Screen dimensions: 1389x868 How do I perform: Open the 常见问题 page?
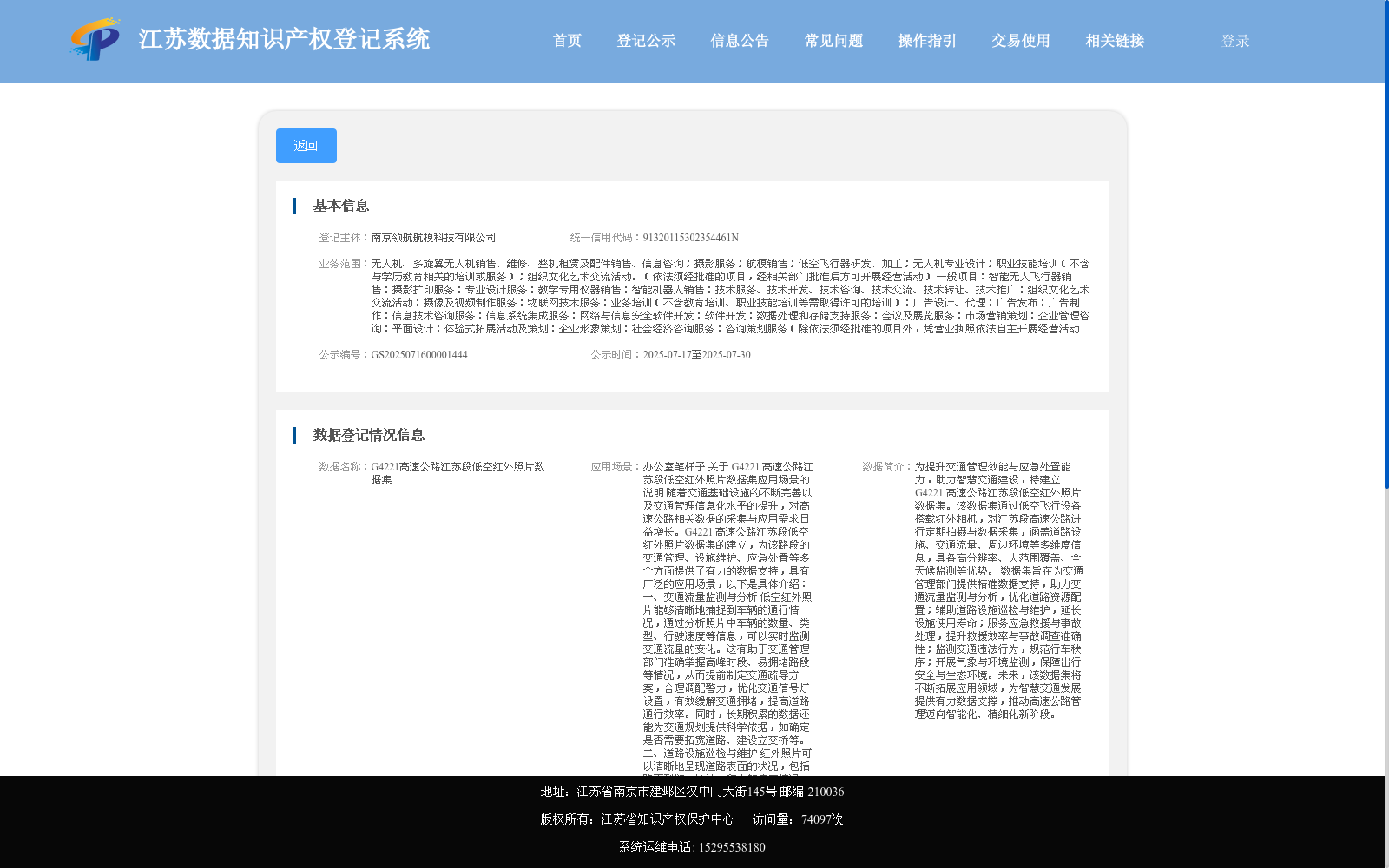tap(833, 41)
